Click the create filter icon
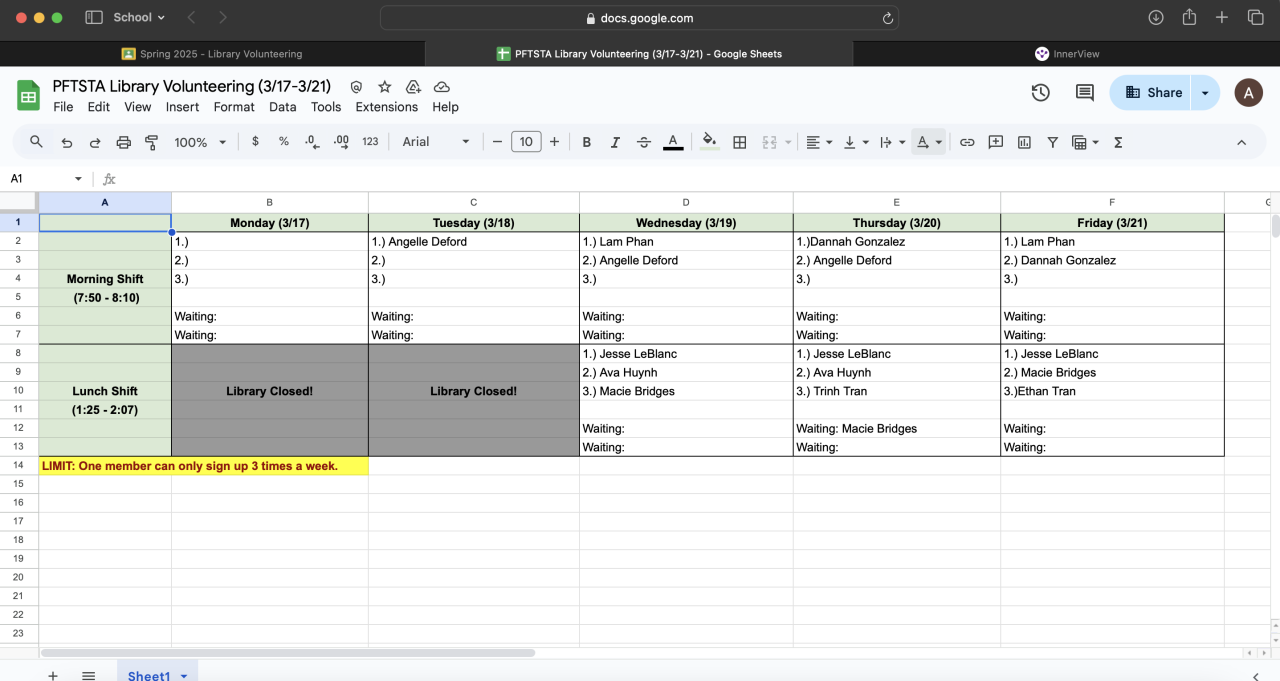1280x681 pixels. coord(1053,142)
